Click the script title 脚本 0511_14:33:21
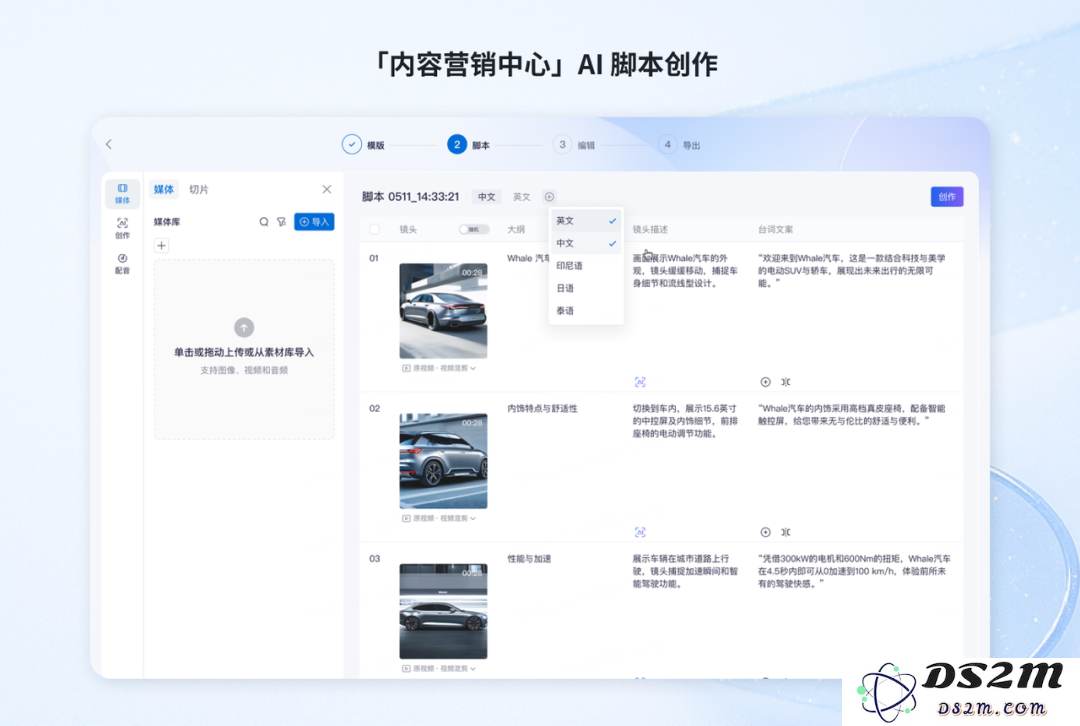This screenshot has width=1080, height=726. [411, 197]
